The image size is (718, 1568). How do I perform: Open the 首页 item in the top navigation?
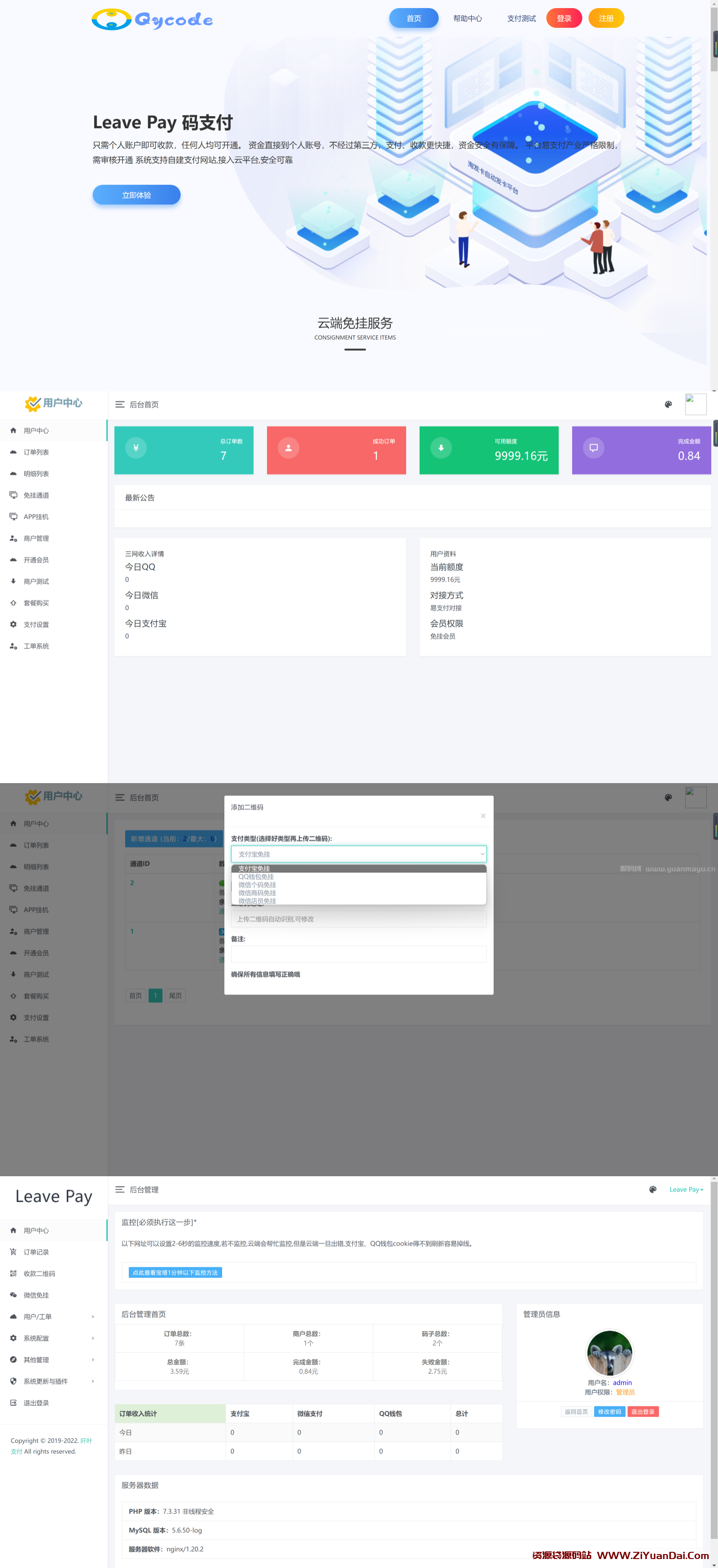coord(414,18)
